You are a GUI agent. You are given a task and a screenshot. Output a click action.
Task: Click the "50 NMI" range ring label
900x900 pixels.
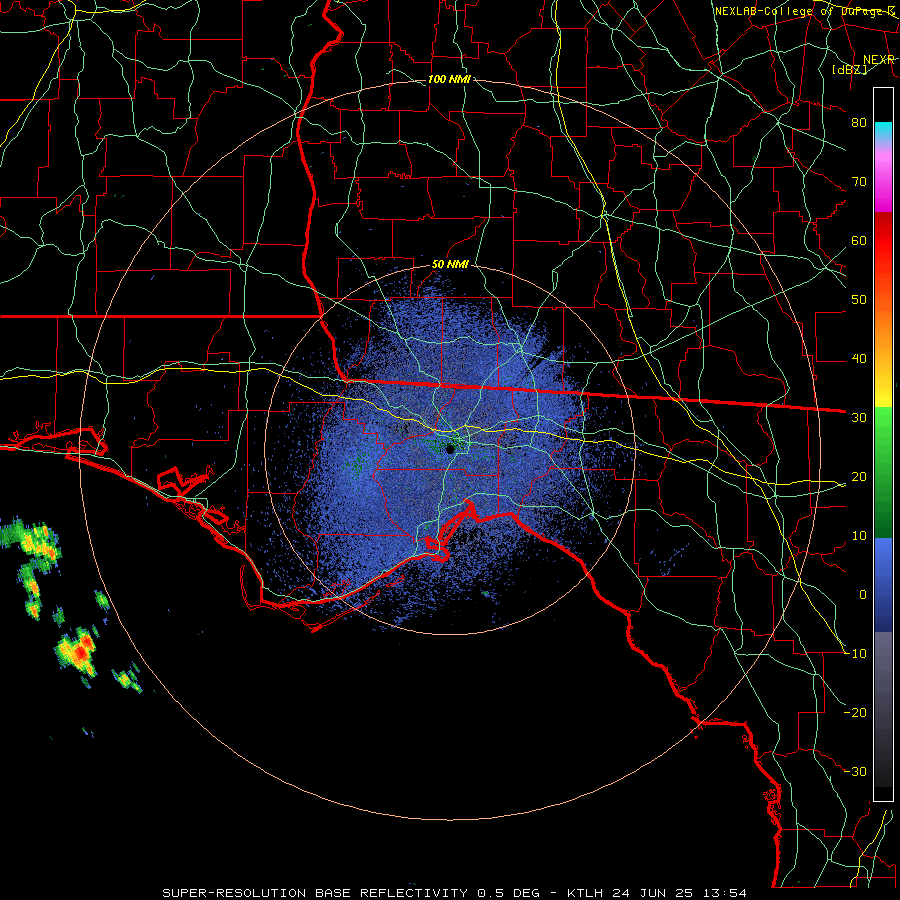pyautogui.click(x=450, y=265)
